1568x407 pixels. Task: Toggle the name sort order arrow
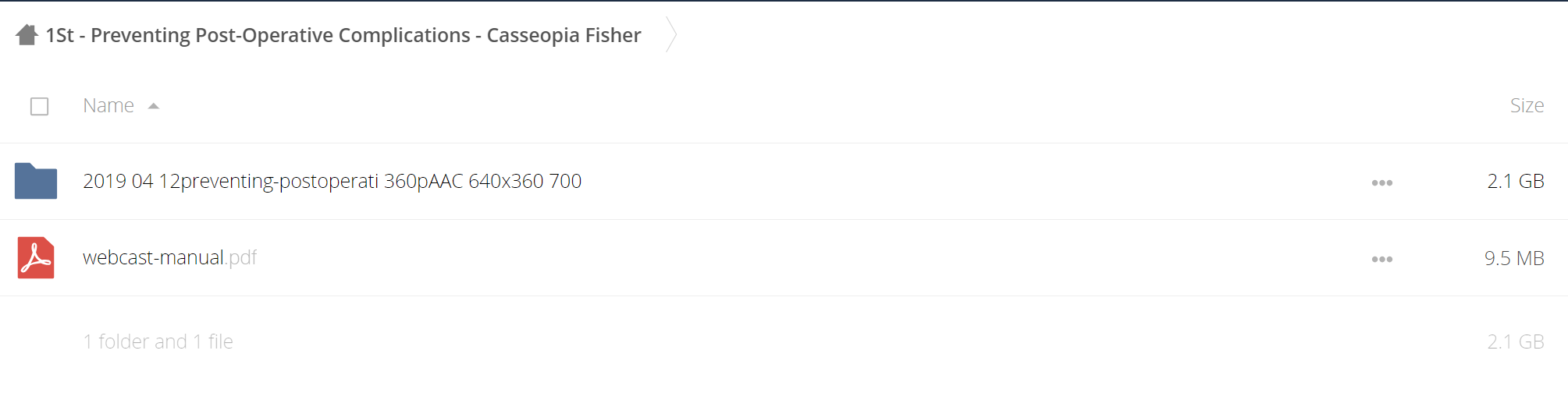154,106
